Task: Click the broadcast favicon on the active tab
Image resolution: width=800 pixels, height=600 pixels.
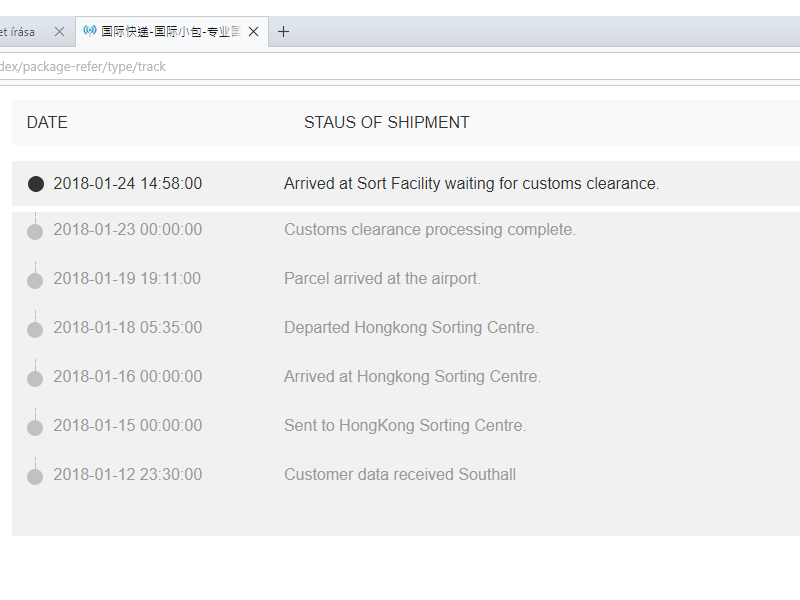Action: point(90,31)
